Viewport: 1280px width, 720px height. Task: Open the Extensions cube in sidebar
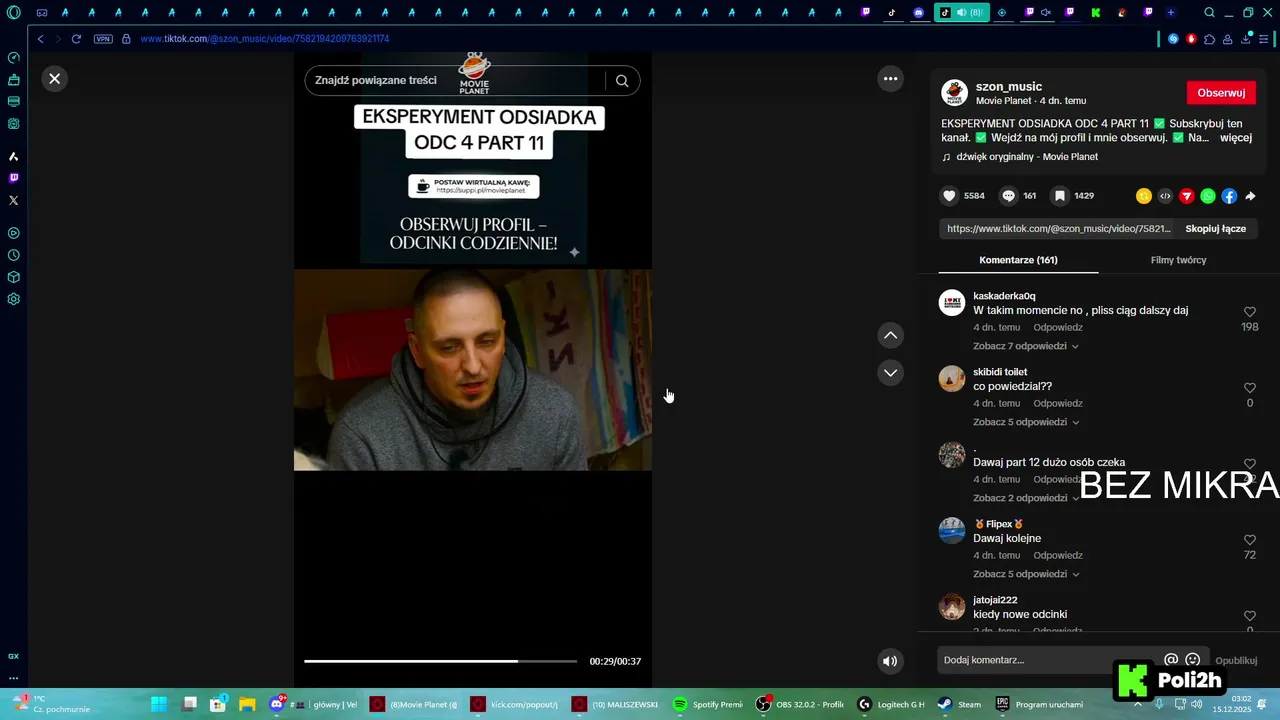[14, 277]
